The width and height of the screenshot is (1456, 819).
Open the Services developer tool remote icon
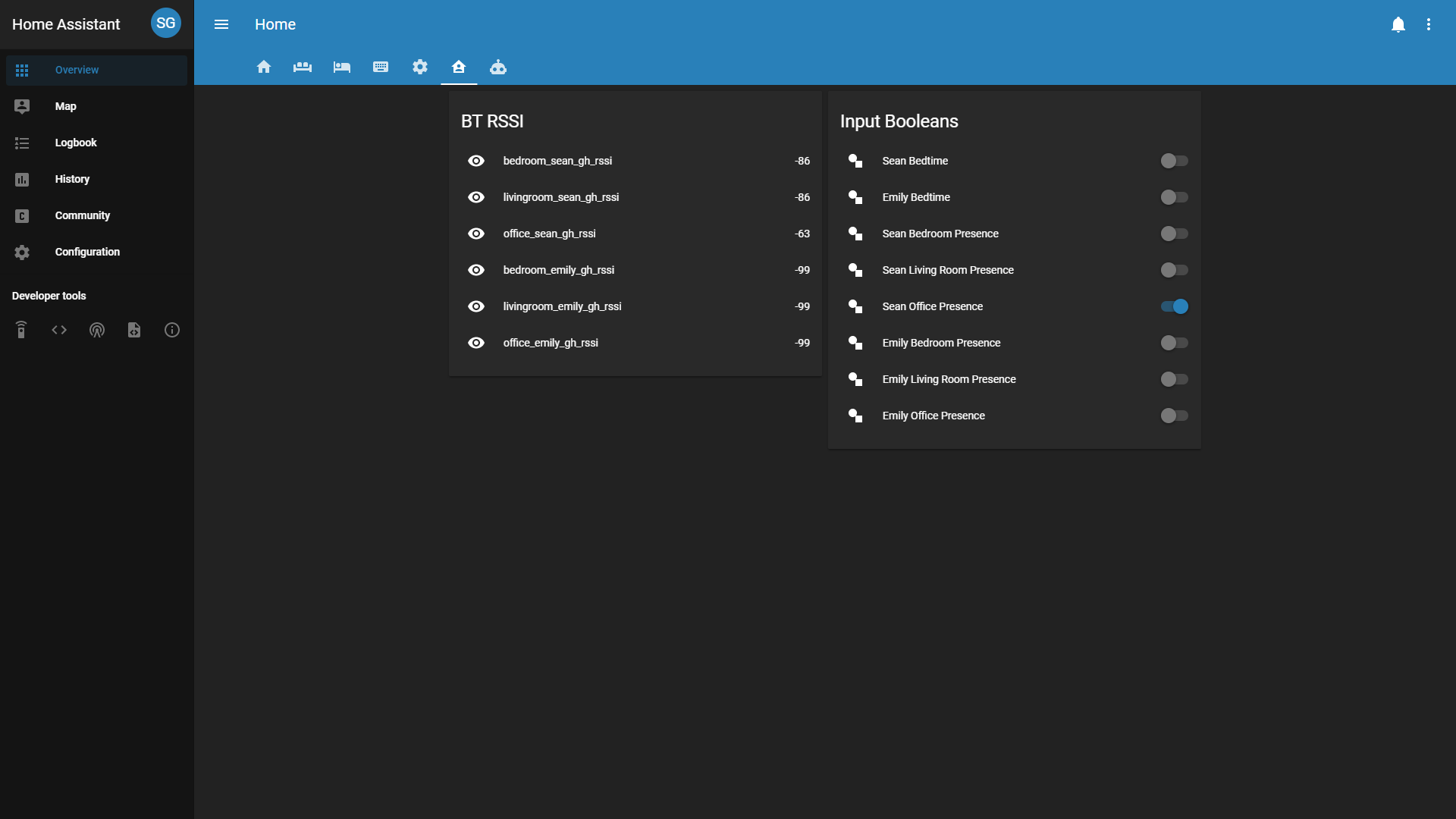point(21,330)
